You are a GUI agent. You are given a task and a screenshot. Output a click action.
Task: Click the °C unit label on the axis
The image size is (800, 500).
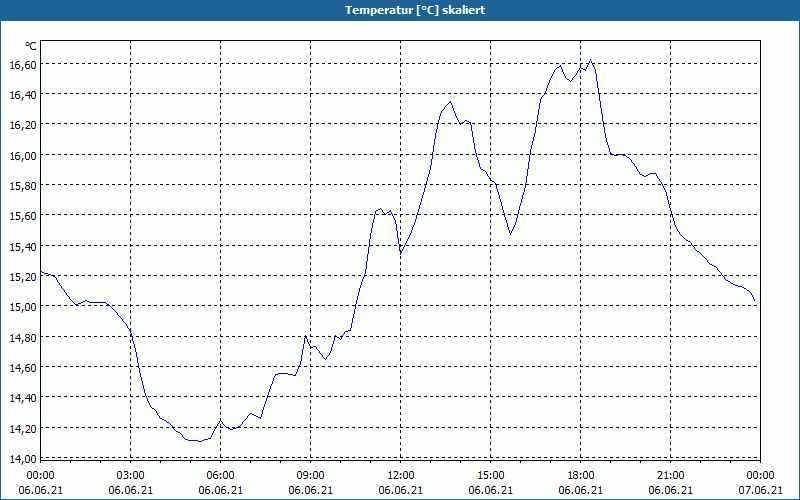(x=31, y=46)
